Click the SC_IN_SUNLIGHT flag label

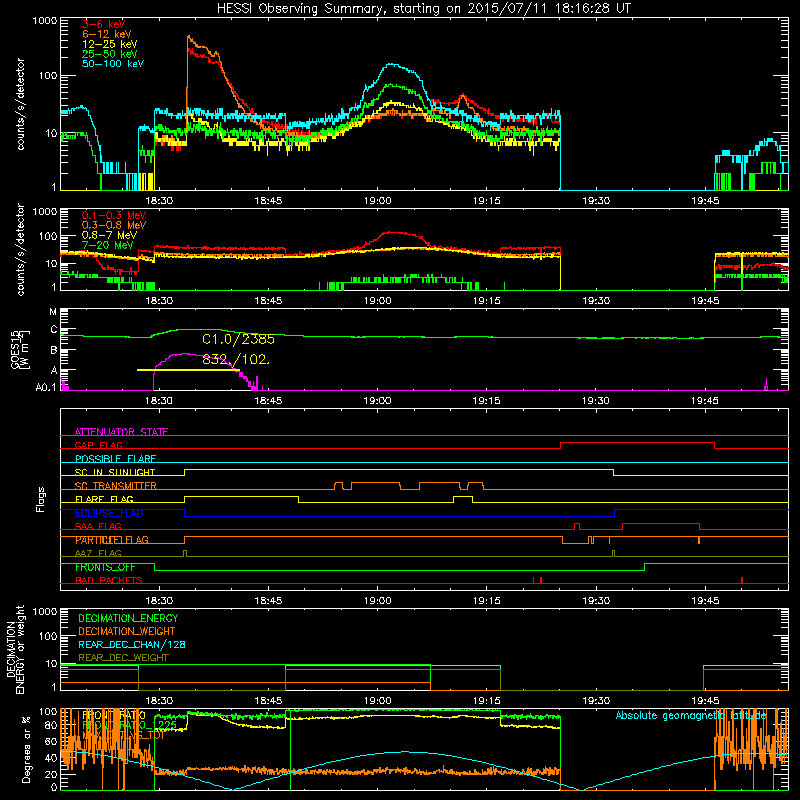pyautogui.click(x=115, y=472)
